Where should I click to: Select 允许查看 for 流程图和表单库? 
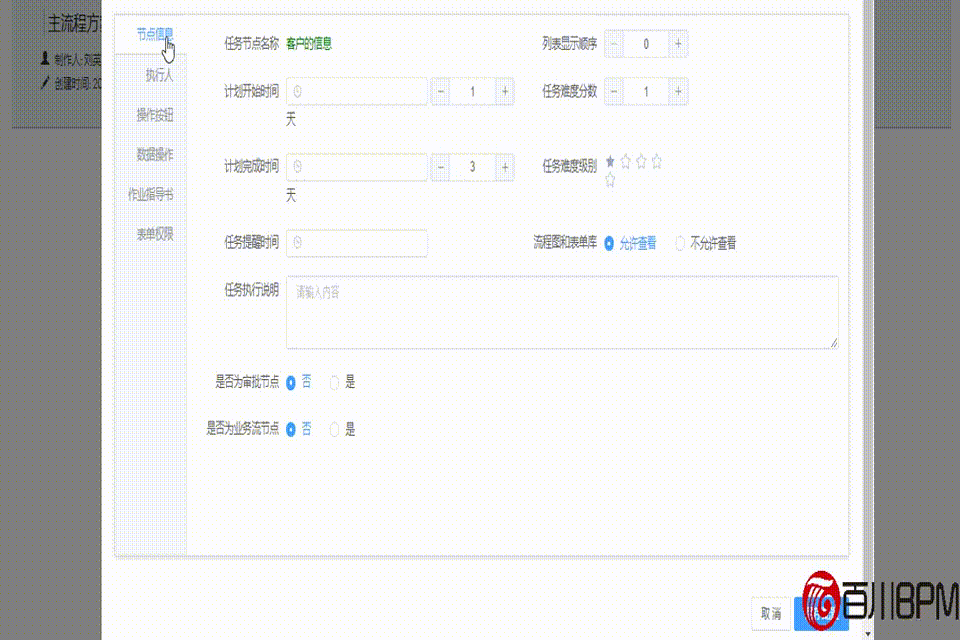click(631, 243)
